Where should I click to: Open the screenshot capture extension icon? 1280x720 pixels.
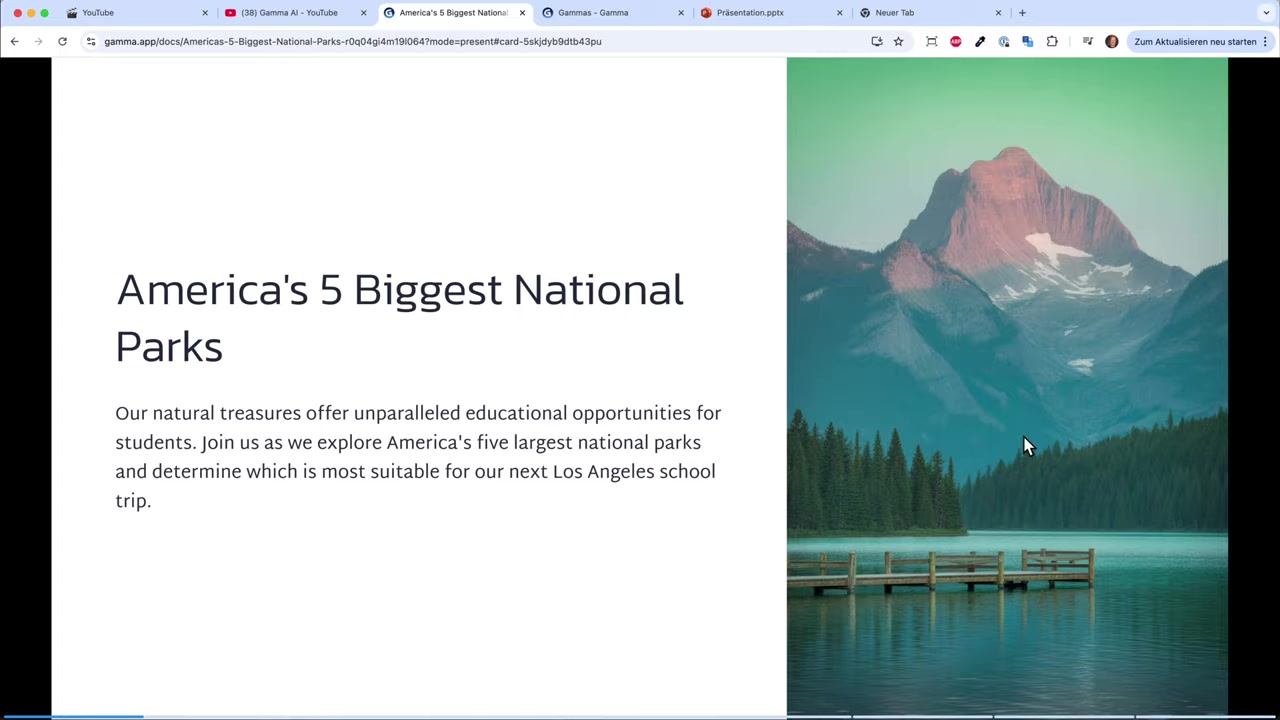[x=931, y=41]
